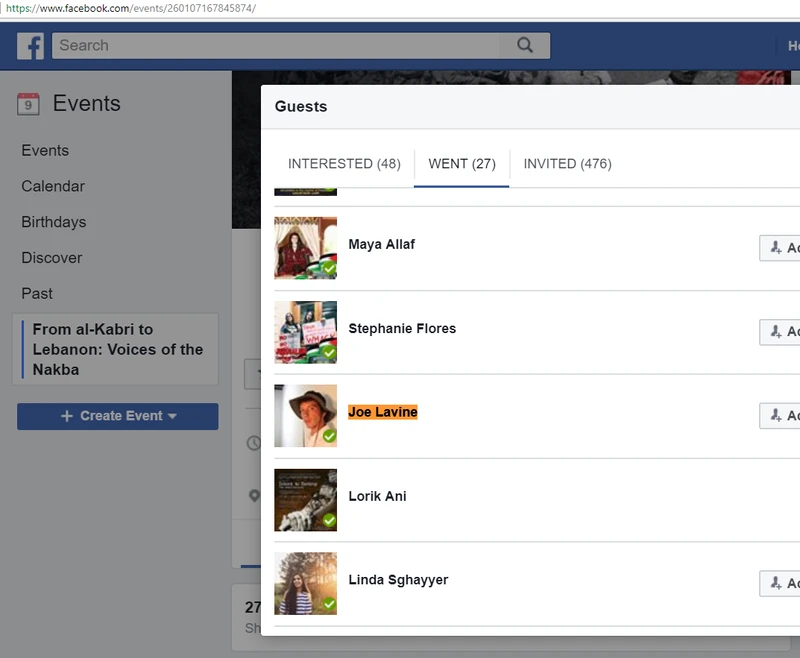Open Discover in the Events sidebar
800x658 pixels.
[x=52, y=258]
